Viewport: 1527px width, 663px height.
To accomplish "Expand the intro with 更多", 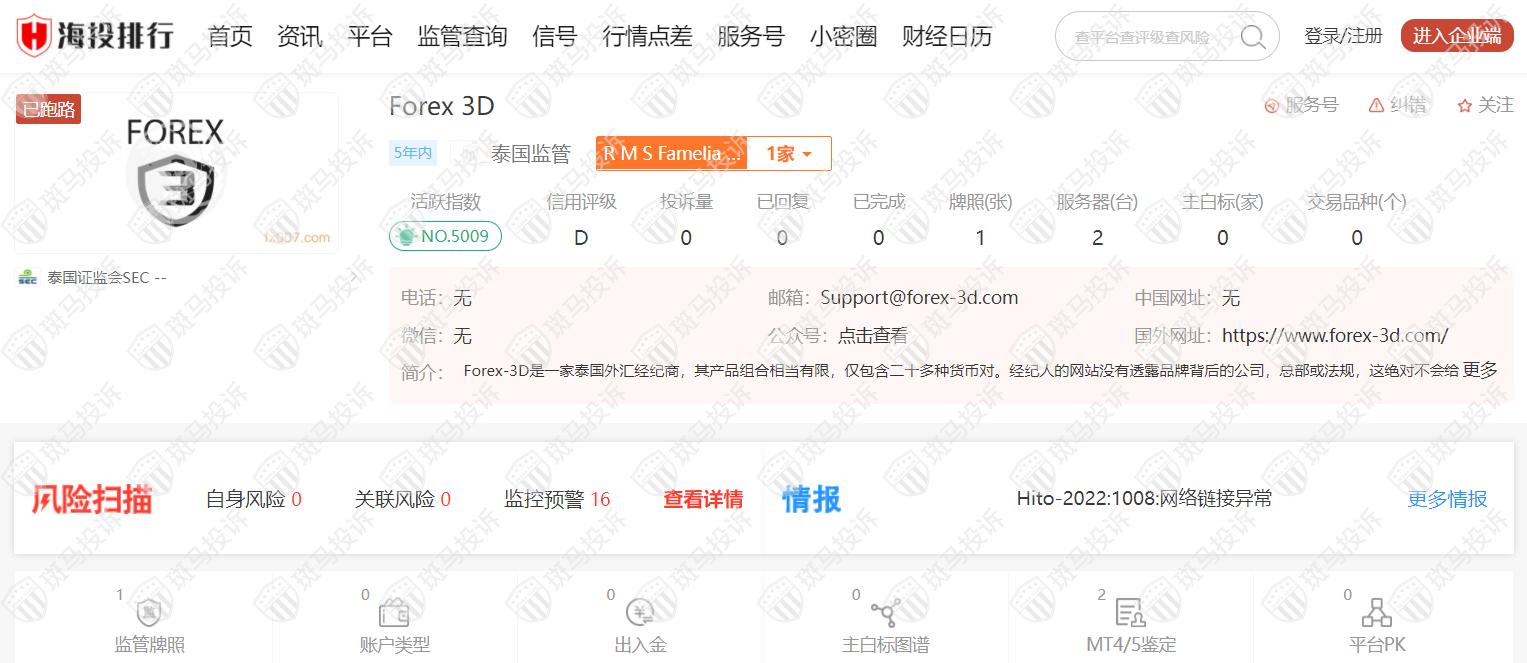I will pos(1480,370).
